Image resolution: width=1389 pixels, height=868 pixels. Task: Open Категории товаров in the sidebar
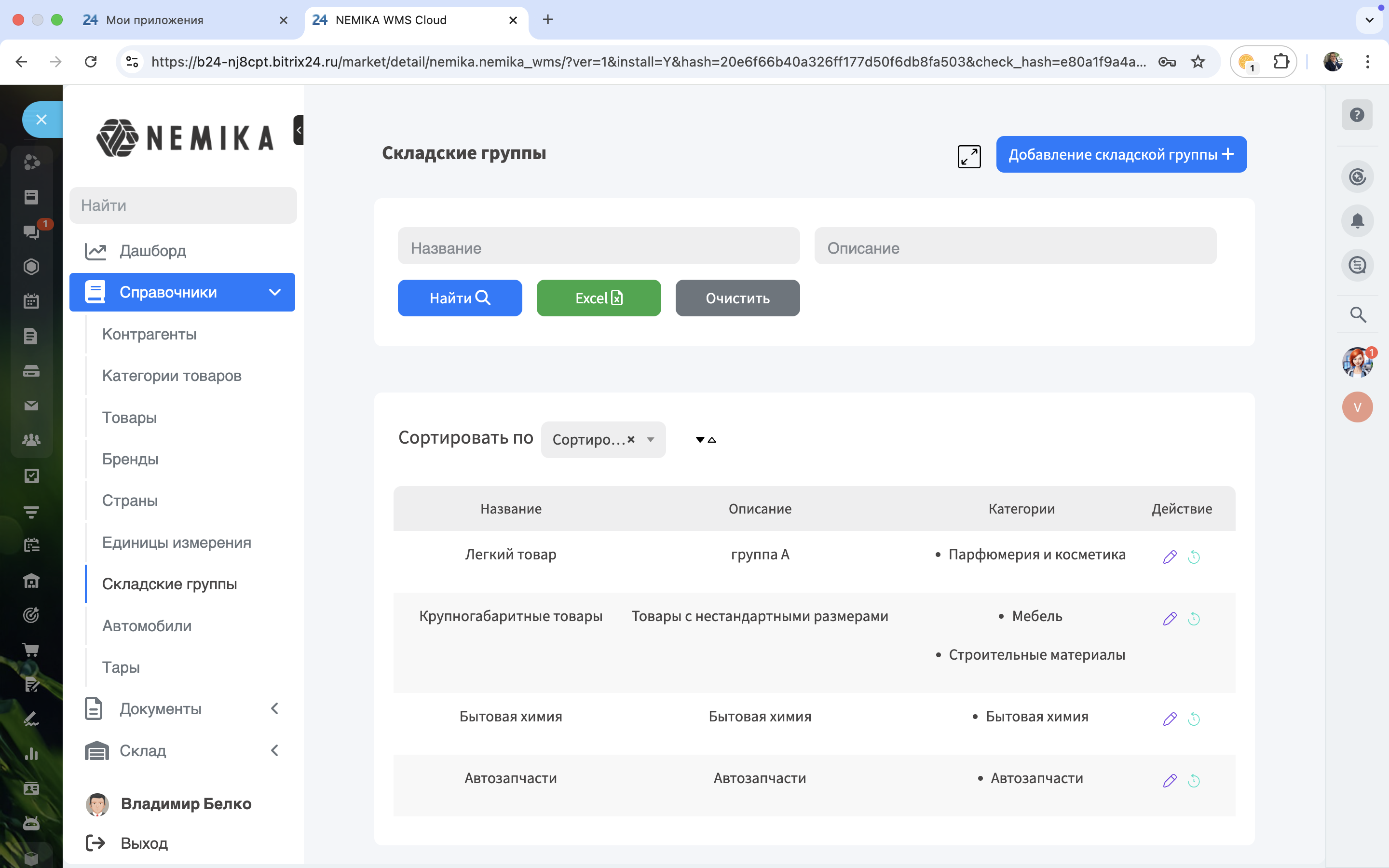pos(172,376)
